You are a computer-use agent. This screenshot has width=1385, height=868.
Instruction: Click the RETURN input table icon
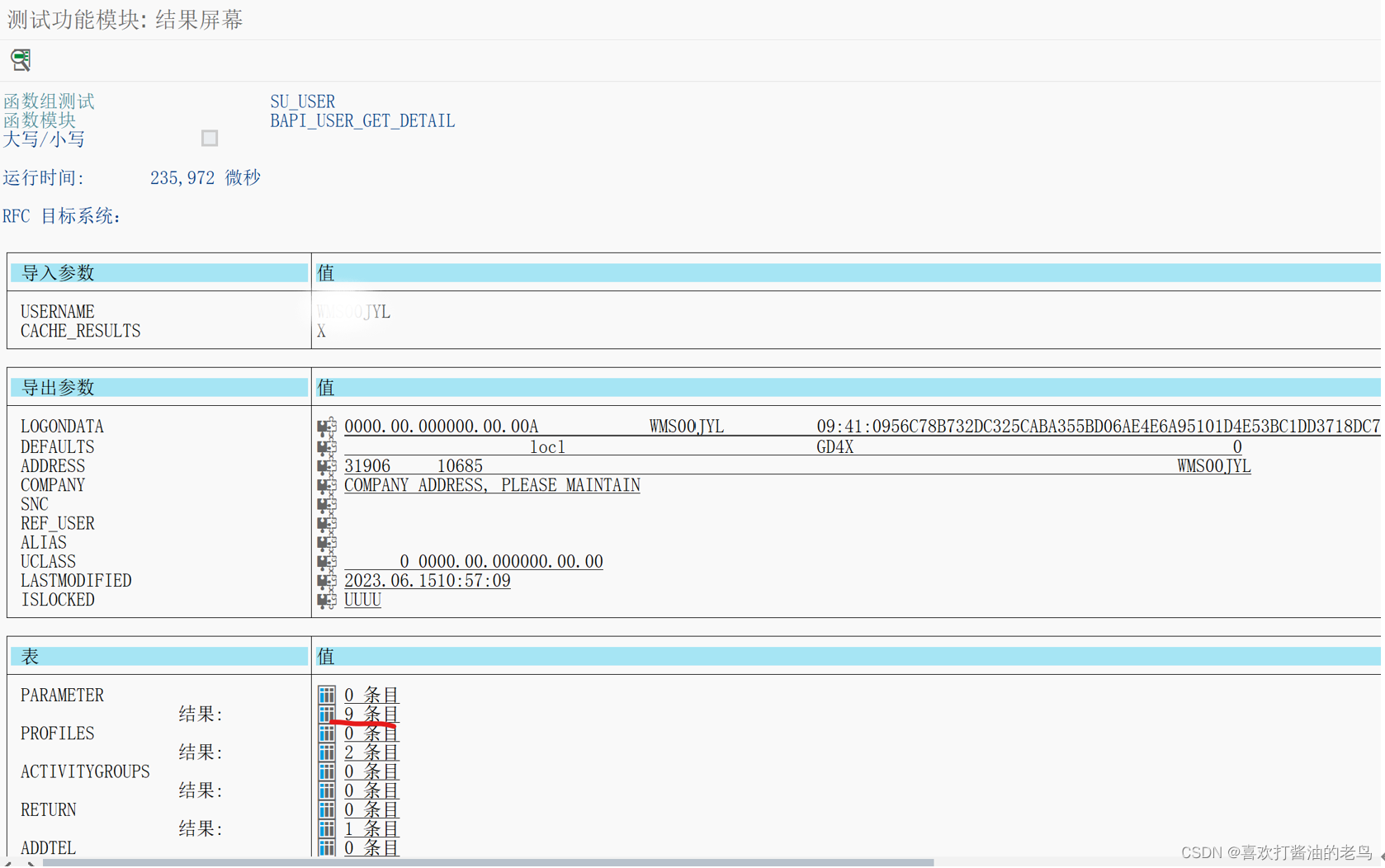(x=327, y=809)
